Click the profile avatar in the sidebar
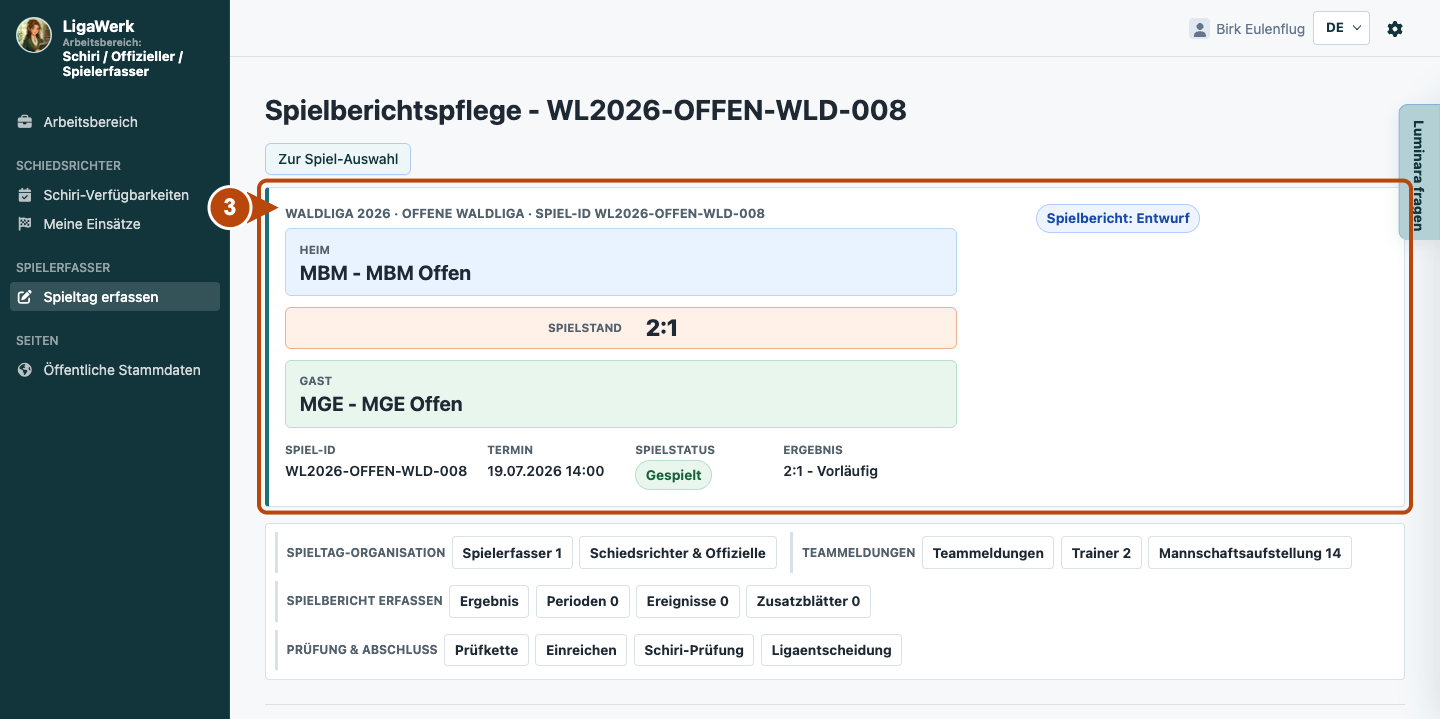Screen dimensions: 1440x719 pyautogui.click(x=34, y=35)
